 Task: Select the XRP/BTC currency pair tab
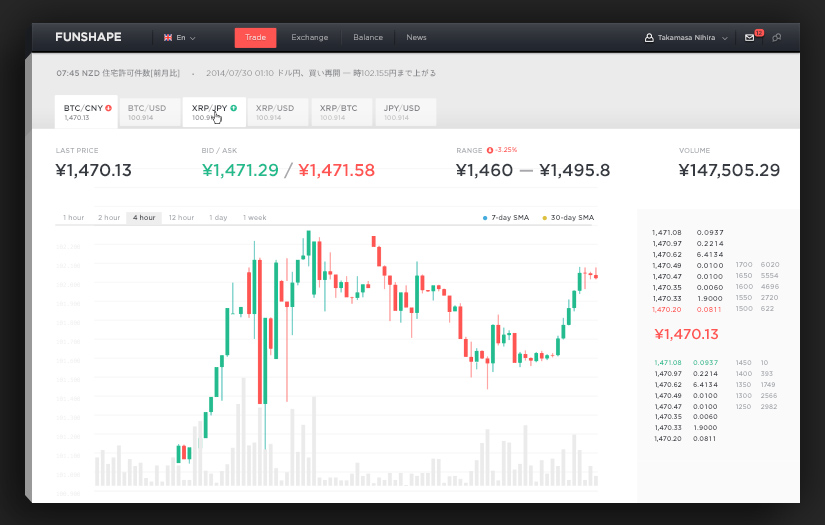(x=342, y=112)
